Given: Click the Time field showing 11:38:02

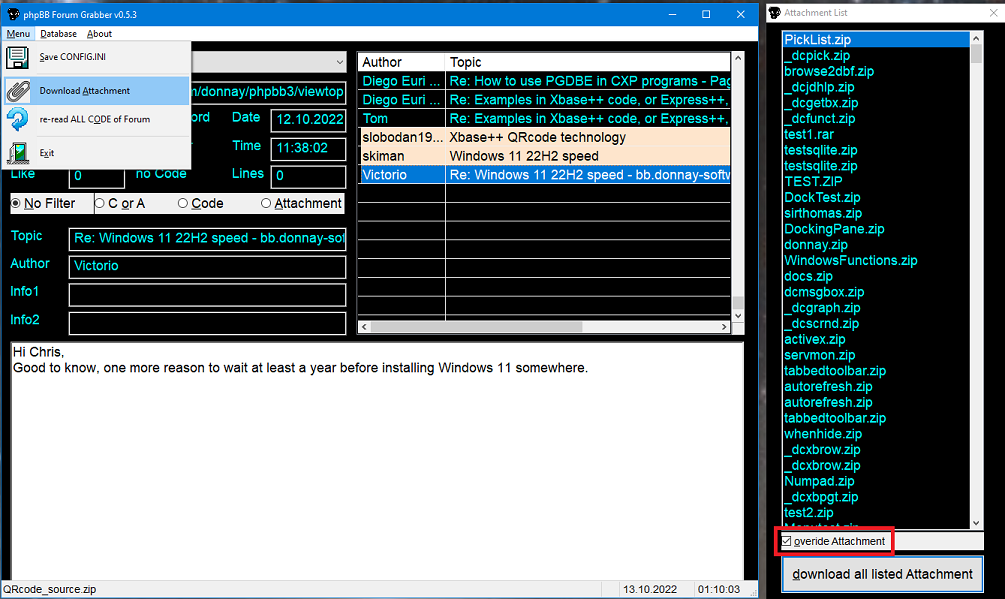Looking at the screenshot, I should 308,148.
